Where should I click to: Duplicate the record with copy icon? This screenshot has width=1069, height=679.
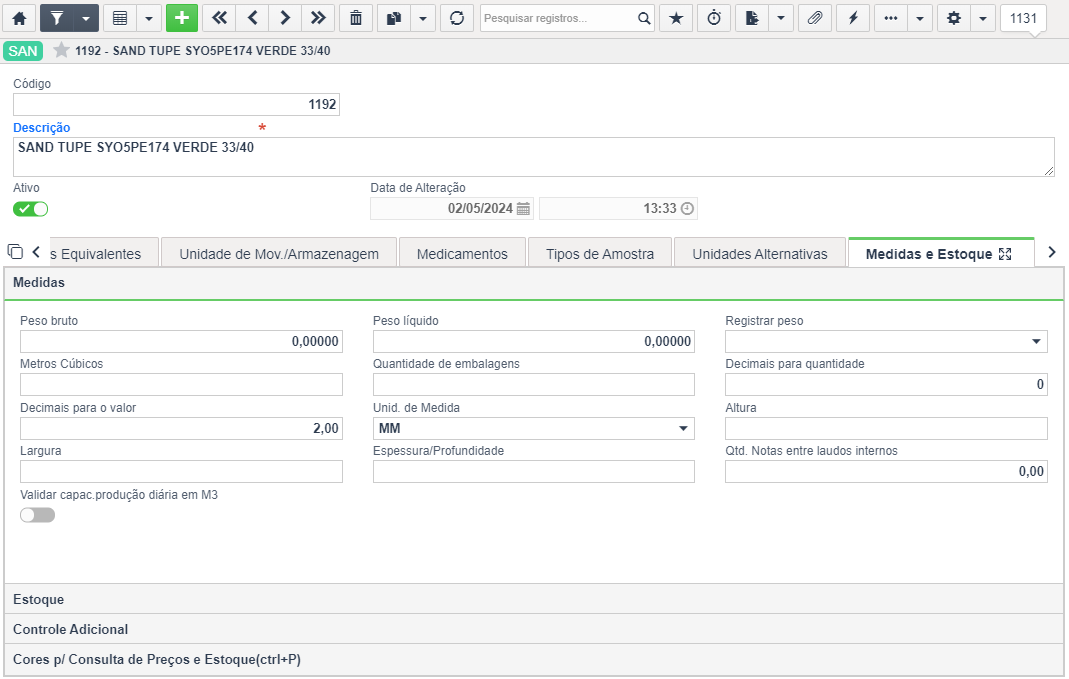pyautogui.click(x=393, y=18)
